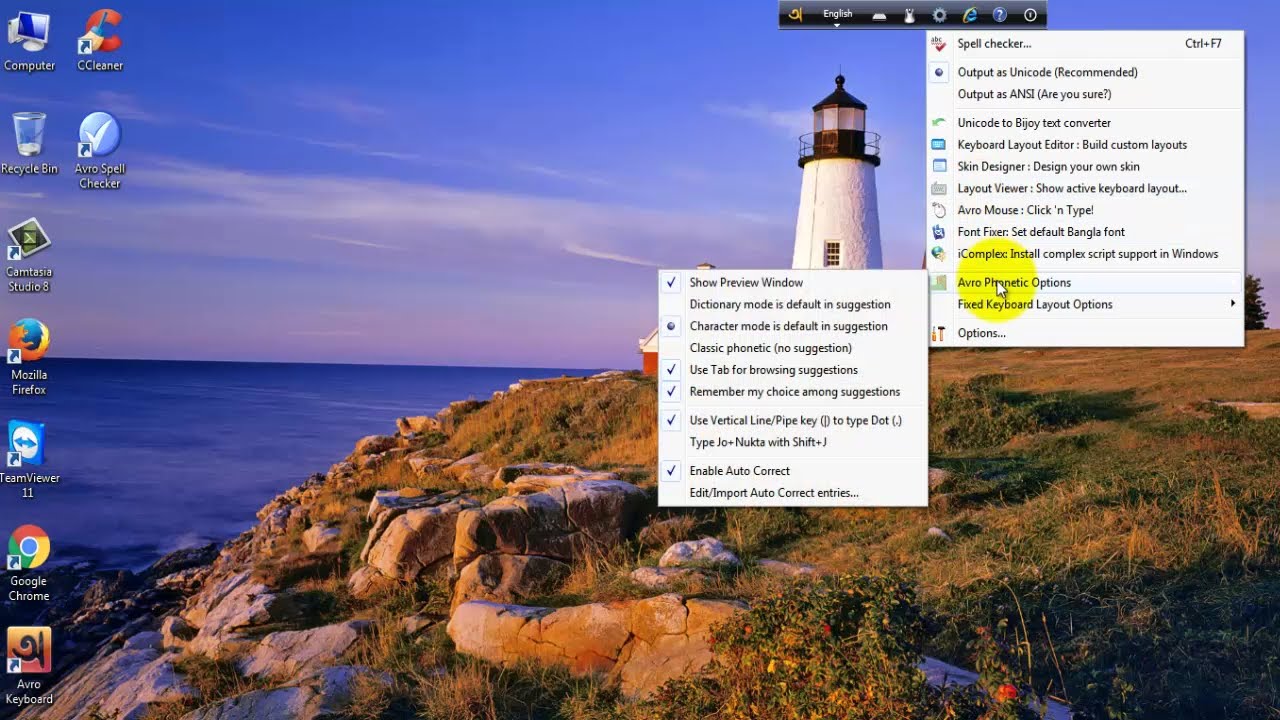Select Unicode to Bijoy text converter
The width and height of the screenshot is (1280, 720).
(x=1034, y=122)
